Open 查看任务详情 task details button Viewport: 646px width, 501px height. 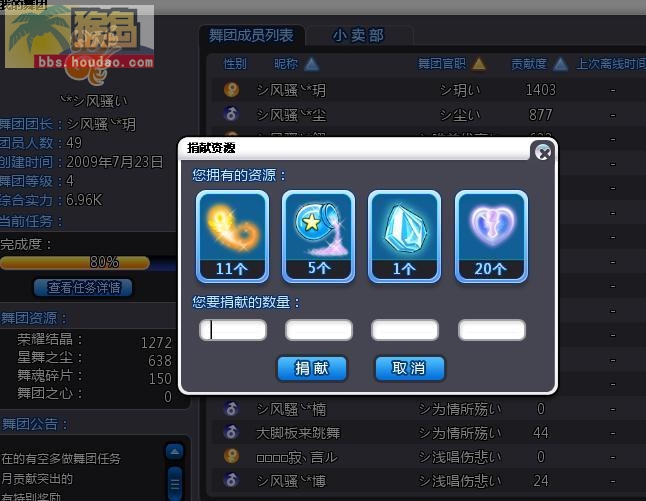pos(83,288)
